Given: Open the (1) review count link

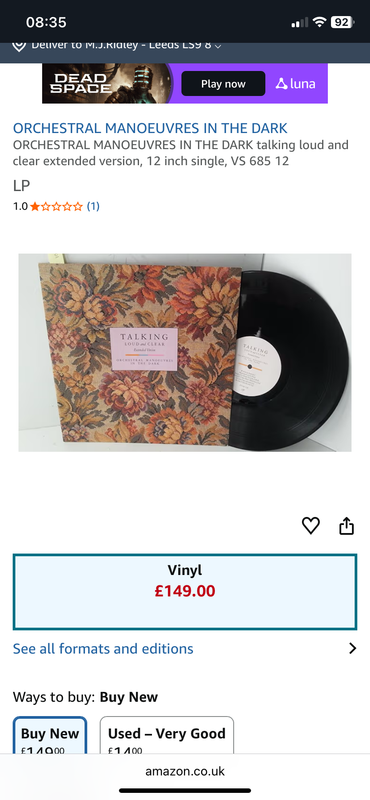Looking at the screenshot, I should tap(93, 207).
